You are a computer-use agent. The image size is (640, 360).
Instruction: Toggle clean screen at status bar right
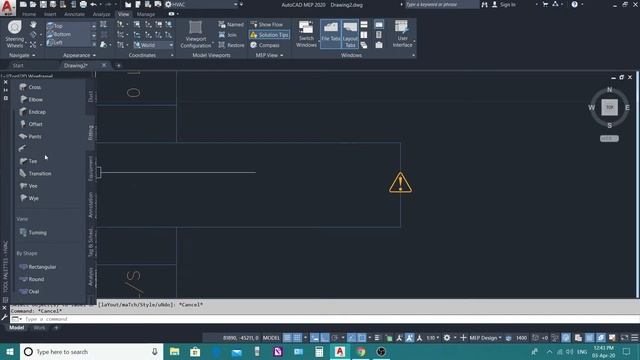point(624,338)
